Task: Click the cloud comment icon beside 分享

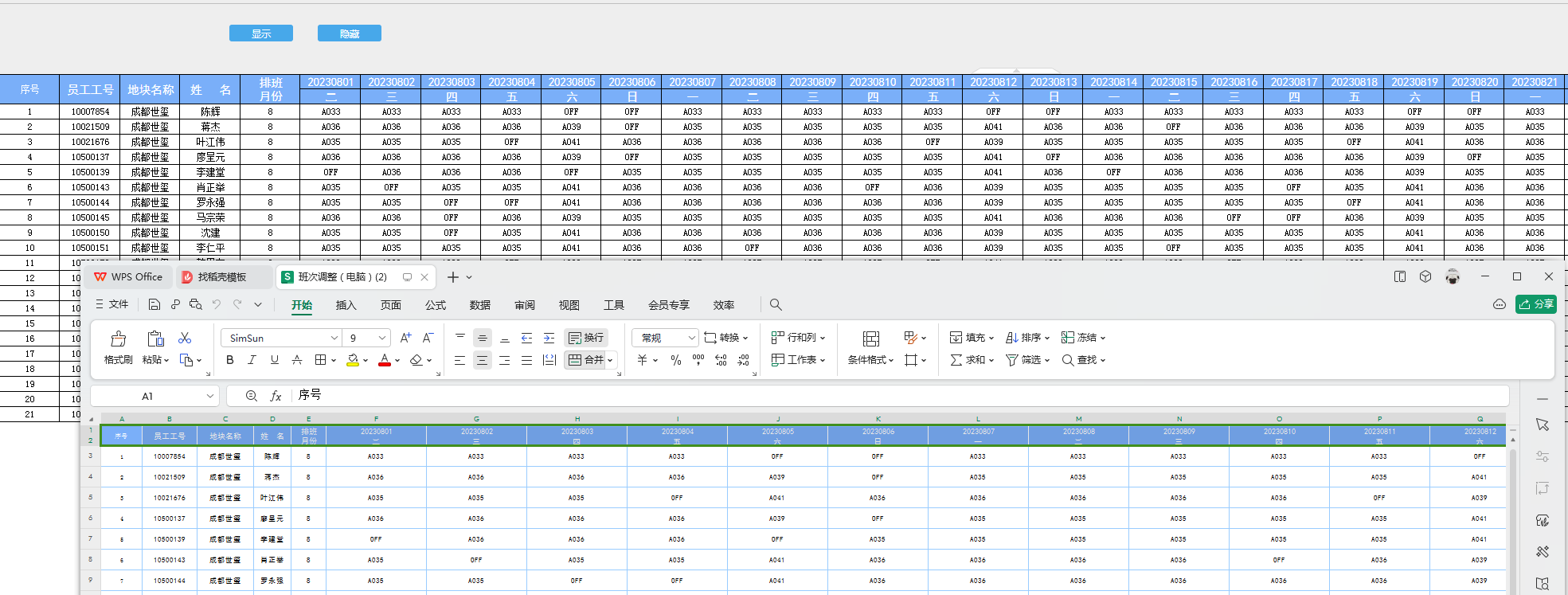Action: pos(1500,304)
